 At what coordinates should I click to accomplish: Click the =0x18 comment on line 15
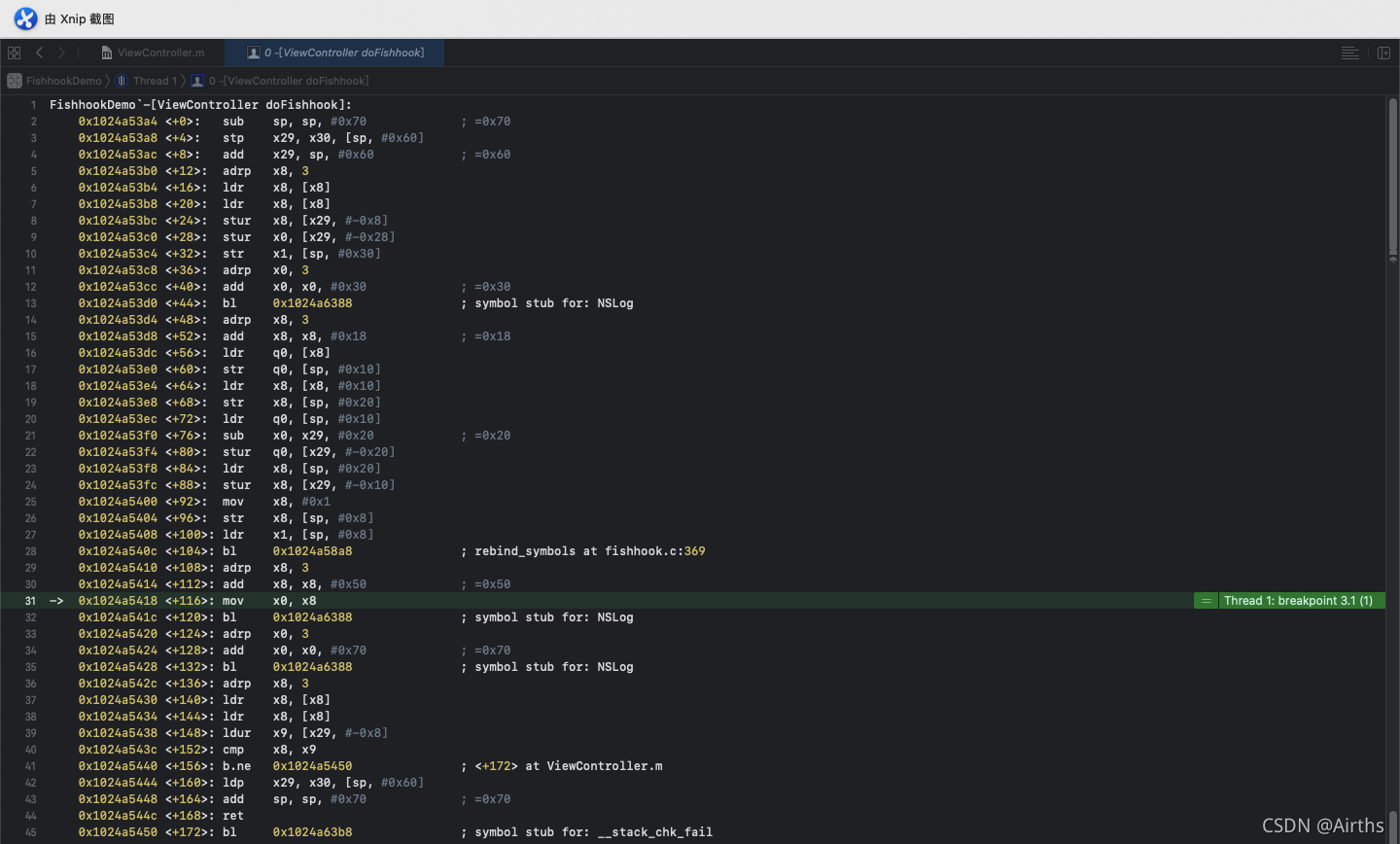click(485, 336)
